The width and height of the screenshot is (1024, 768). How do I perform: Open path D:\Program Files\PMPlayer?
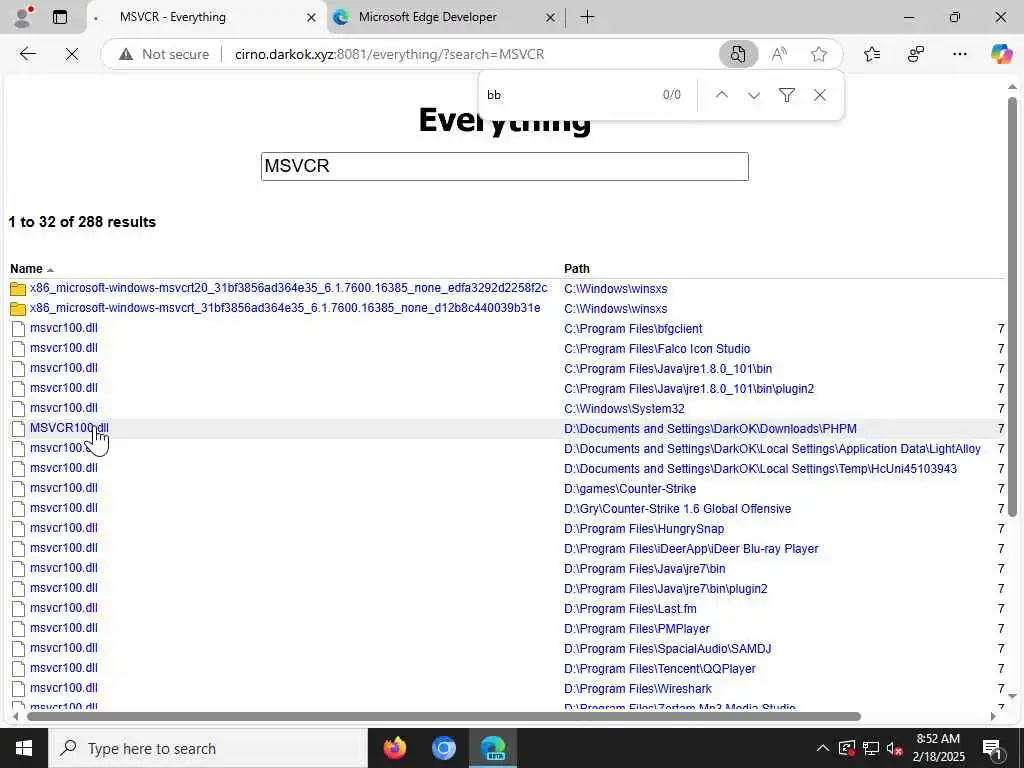637,628
